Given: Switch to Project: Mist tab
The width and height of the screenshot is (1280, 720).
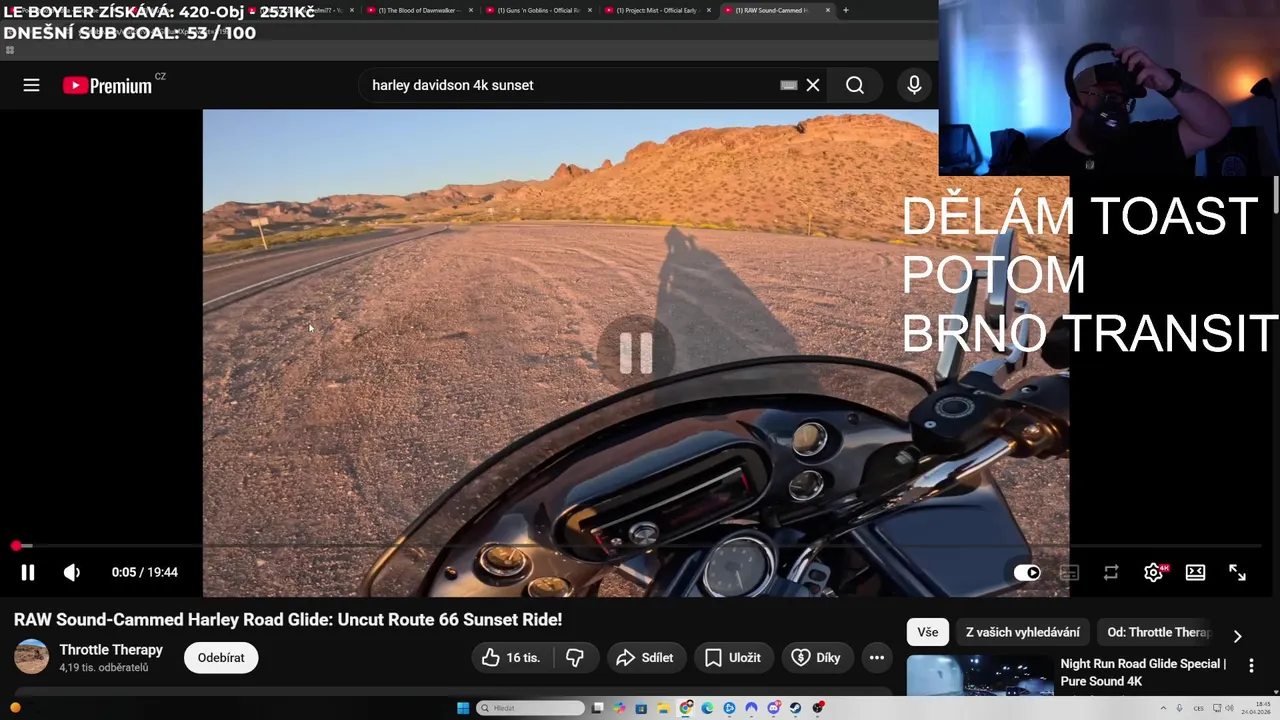Looking at the screenshot, I should (x=657, y=10).
